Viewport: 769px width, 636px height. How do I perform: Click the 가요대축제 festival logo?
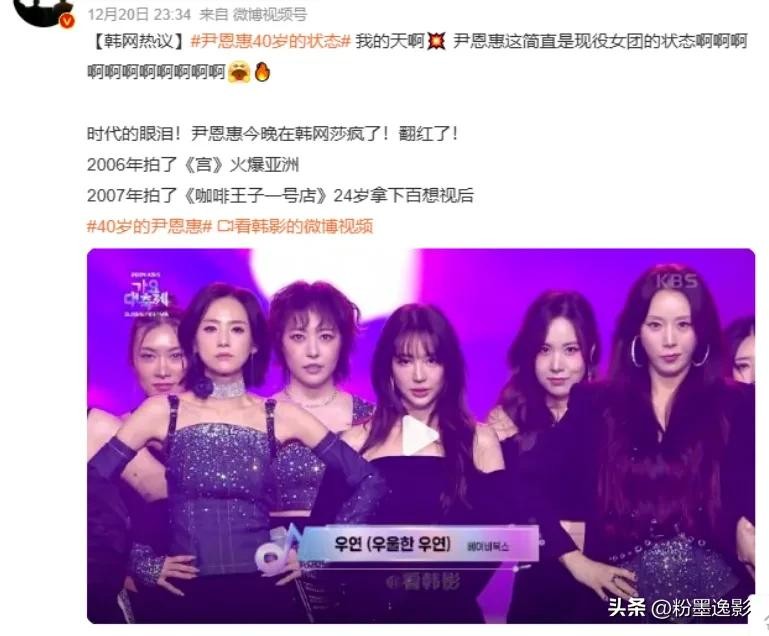click(x=146, y=295)
